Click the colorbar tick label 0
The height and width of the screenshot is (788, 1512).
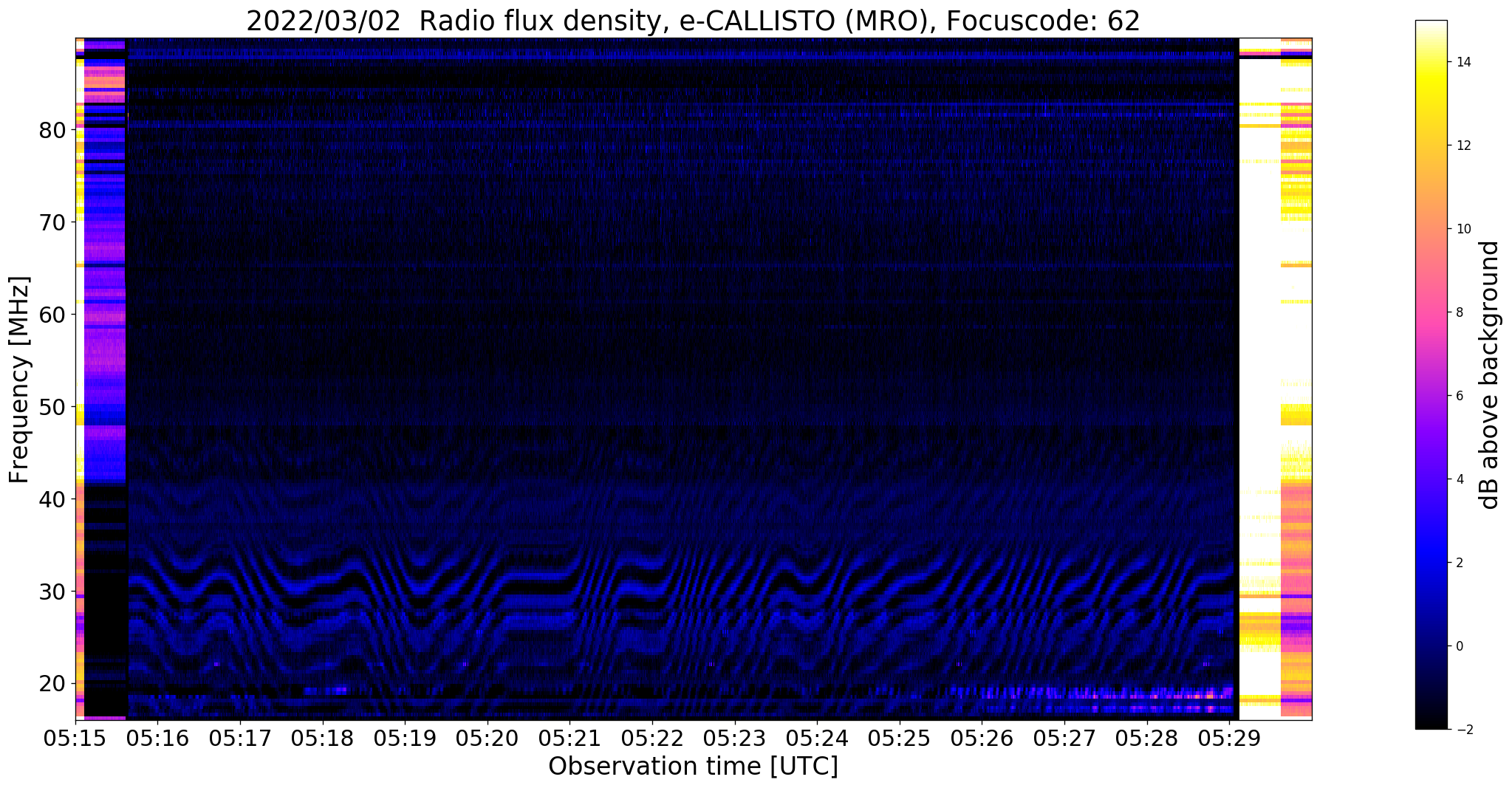click(x=1459, y=646)
